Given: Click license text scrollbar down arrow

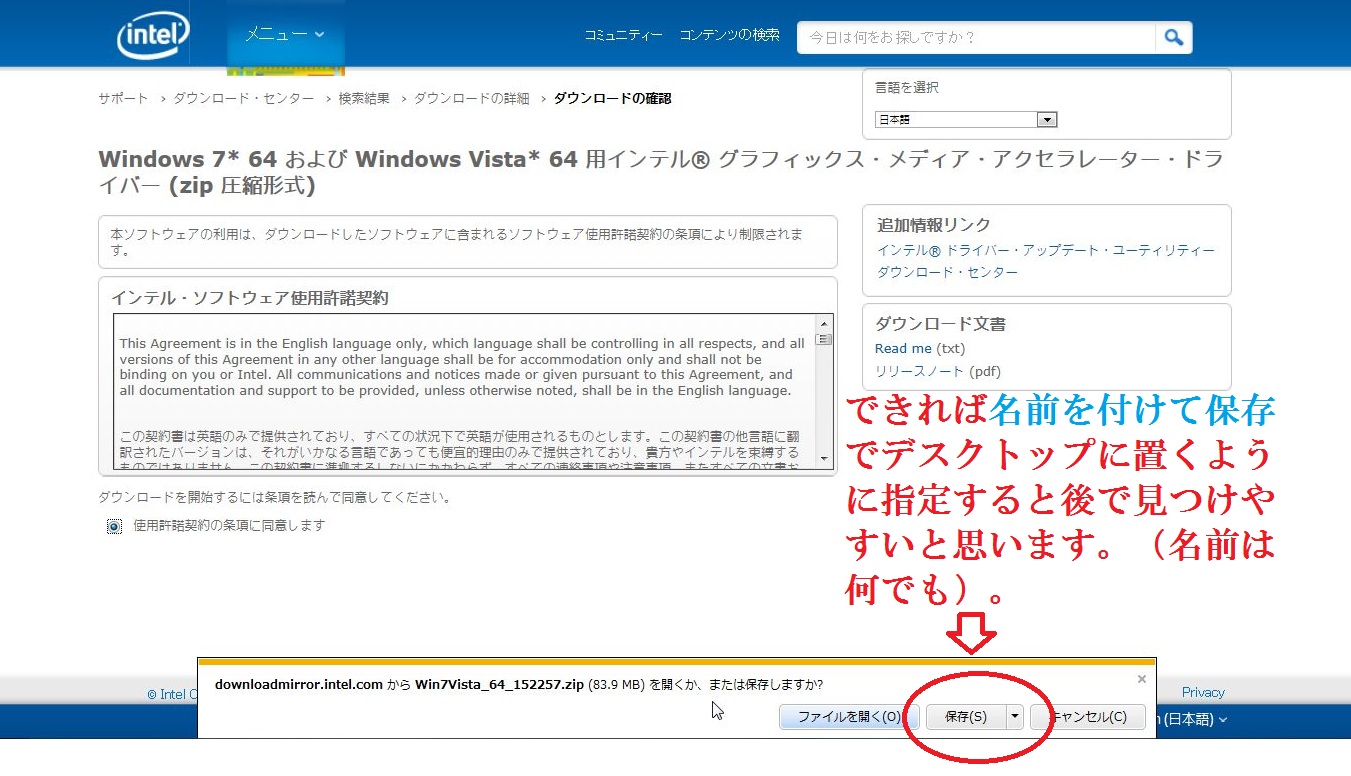Looking at the screenshot, I should 825,458.
